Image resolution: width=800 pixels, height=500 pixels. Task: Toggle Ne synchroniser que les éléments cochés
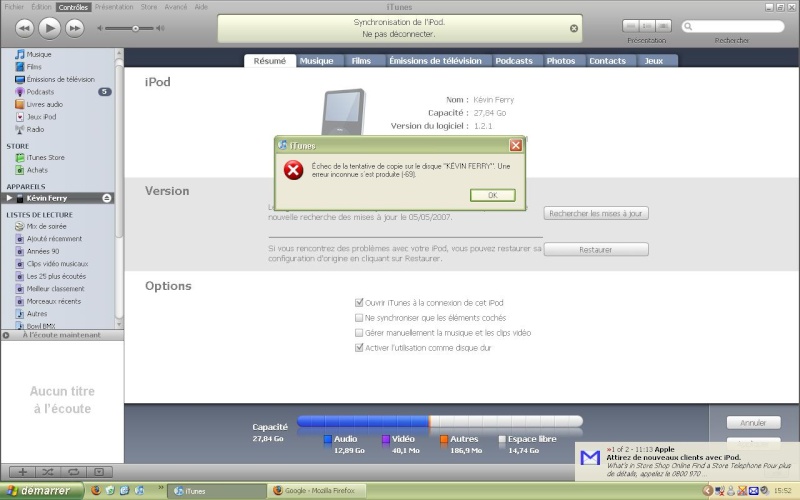coord(359,318)
